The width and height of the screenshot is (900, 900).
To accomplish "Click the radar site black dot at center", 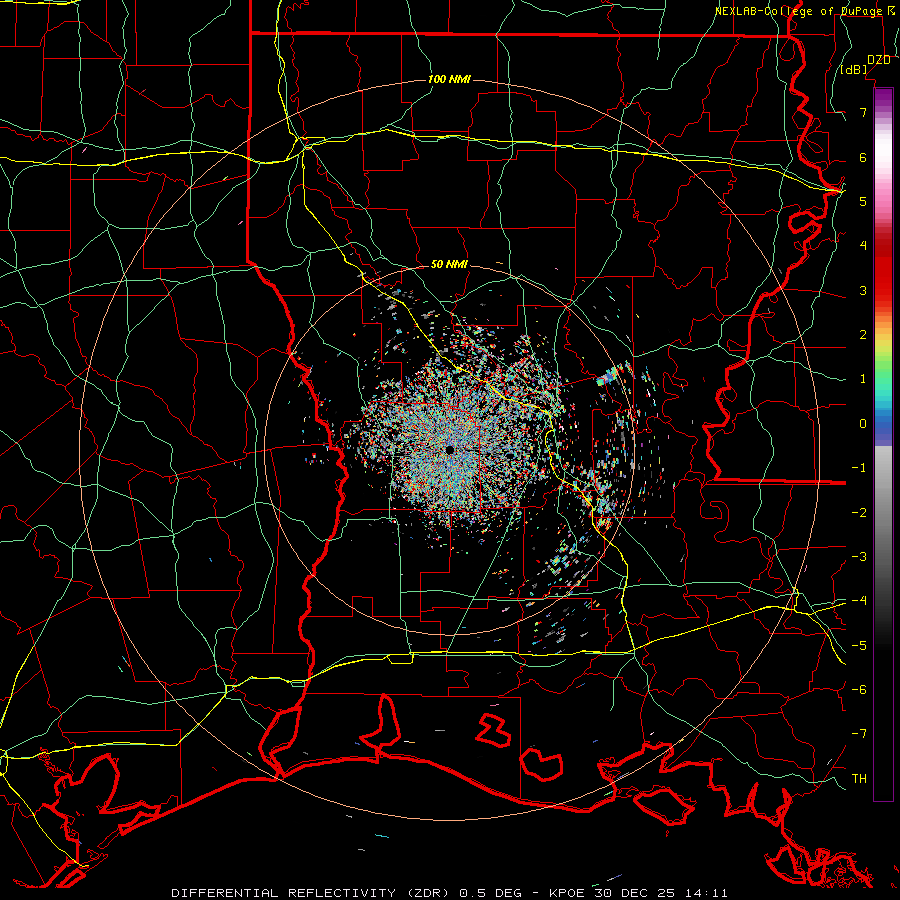I will [450, 449].
